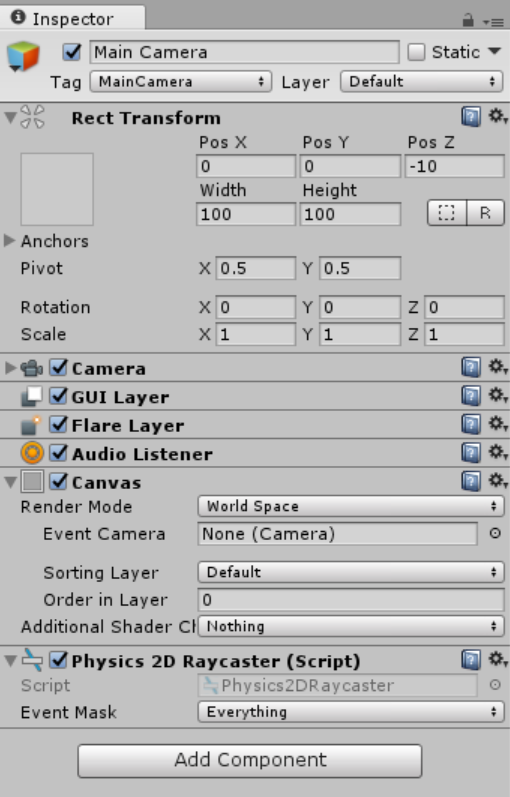510x797 pixels.
Task: Disable Physics 2D Raycaster checkbox
Action: (58, 660)
